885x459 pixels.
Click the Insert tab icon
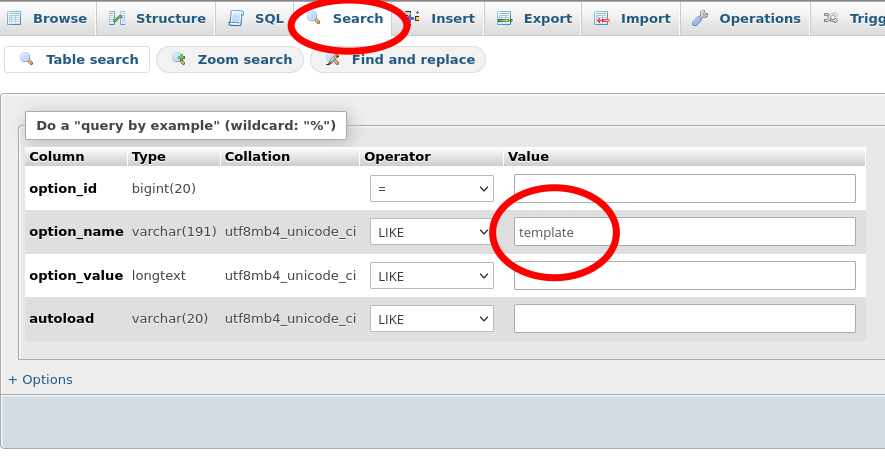(x=412, y=18)
